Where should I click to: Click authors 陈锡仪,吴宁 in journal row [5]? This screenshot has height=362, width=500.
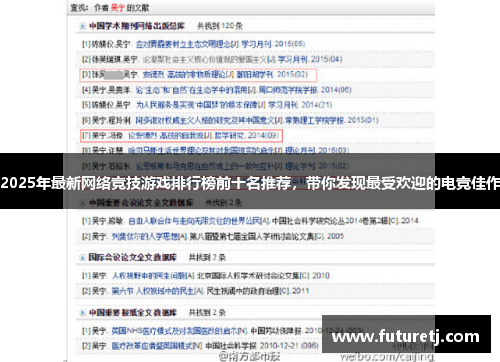tap(111, 105)
